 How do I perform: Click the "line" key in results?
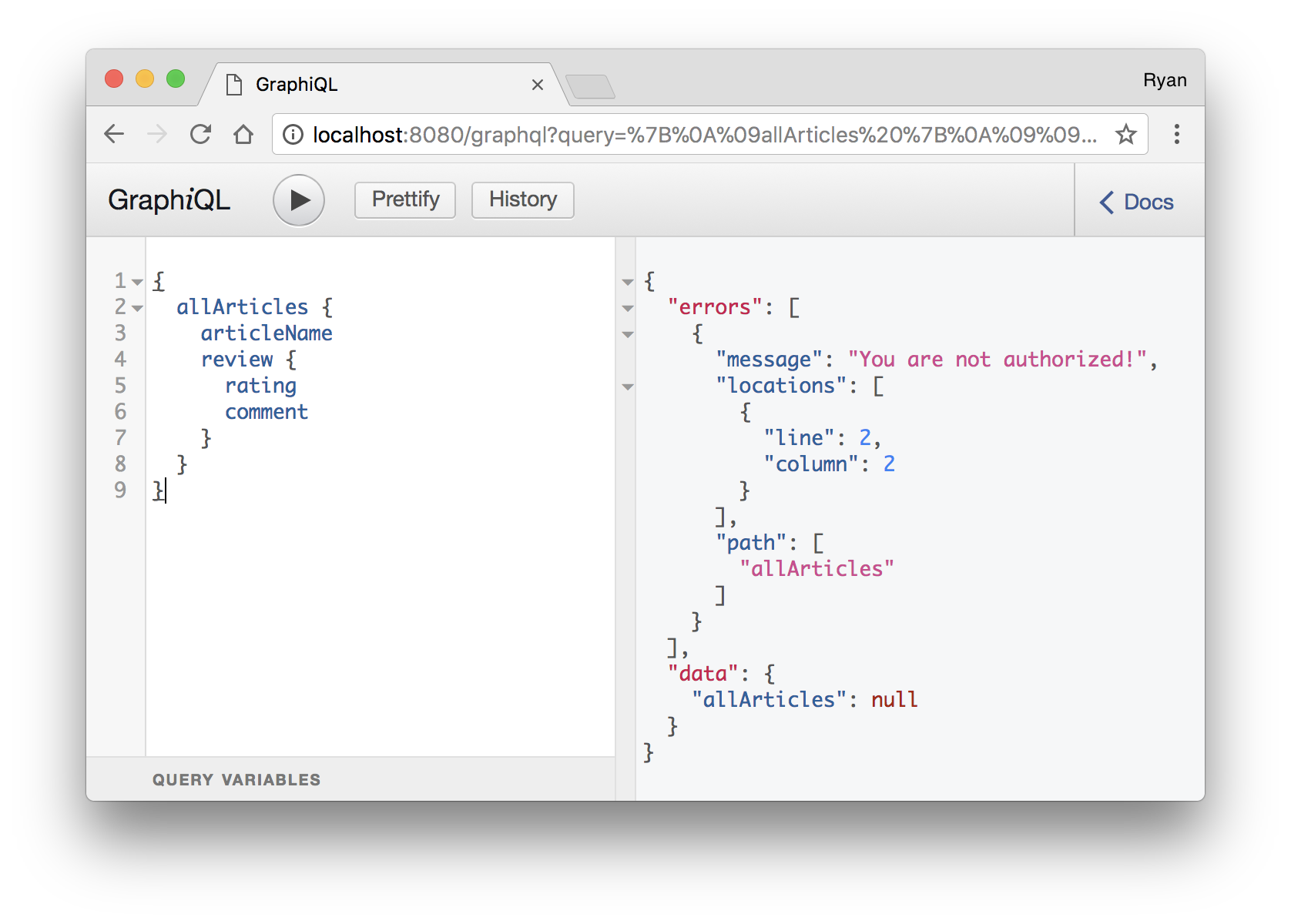[x=799, y=438]
